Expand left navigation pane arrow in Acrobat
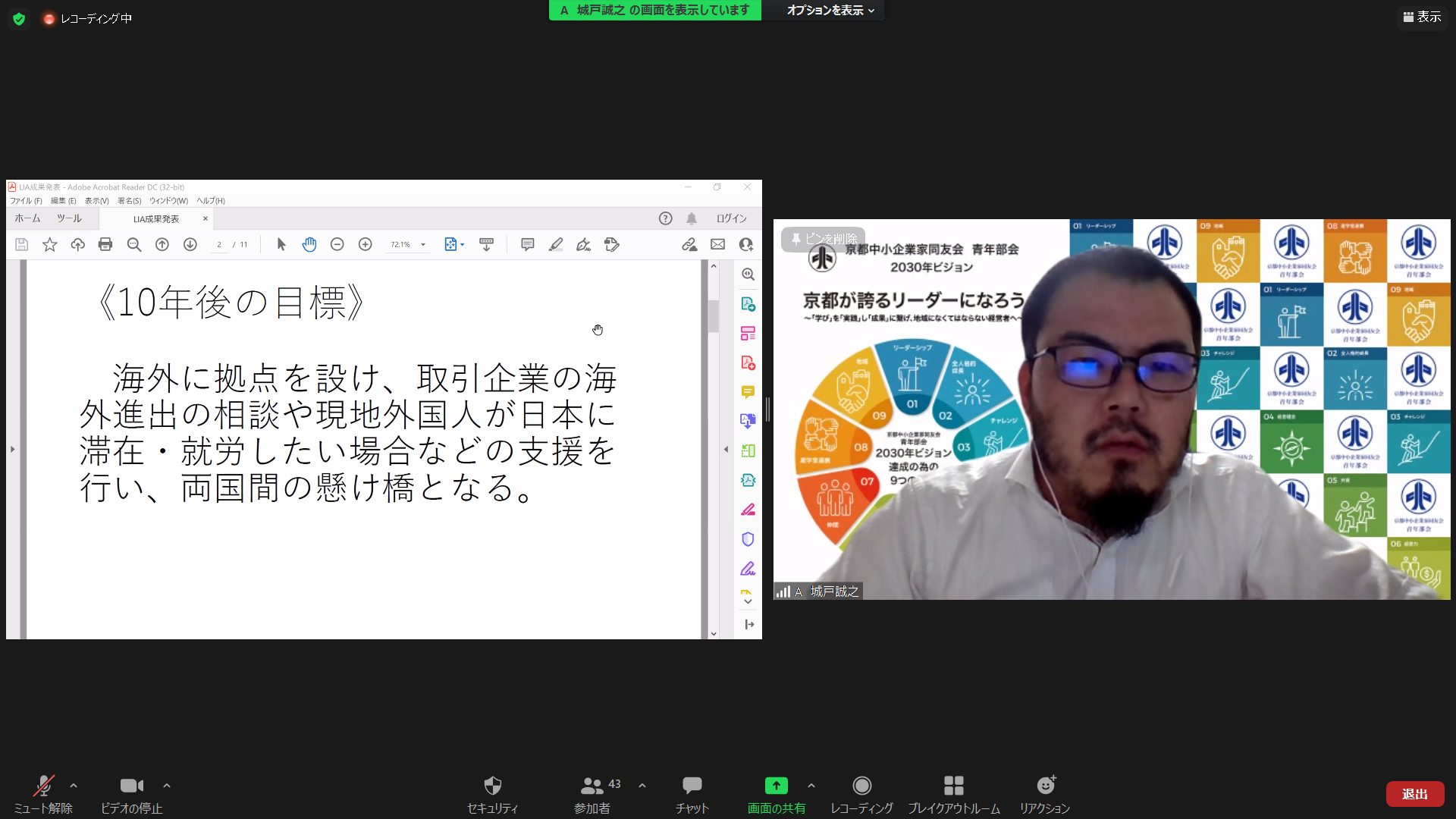This screenshot has height=819, width=1456. 12,450
